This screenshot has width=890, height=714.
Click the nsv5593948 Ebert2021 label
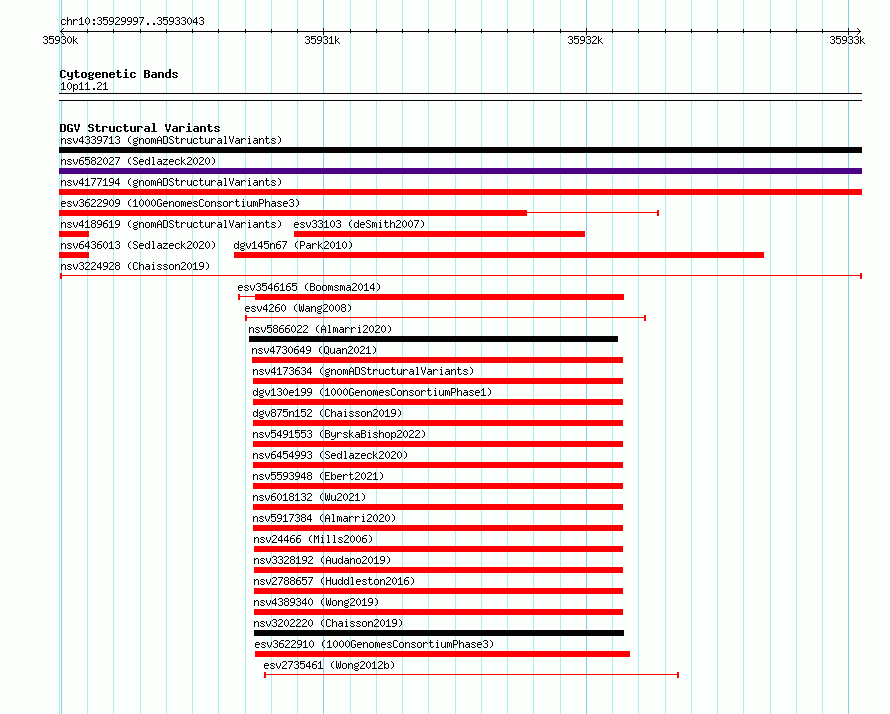tap(318, 476)
